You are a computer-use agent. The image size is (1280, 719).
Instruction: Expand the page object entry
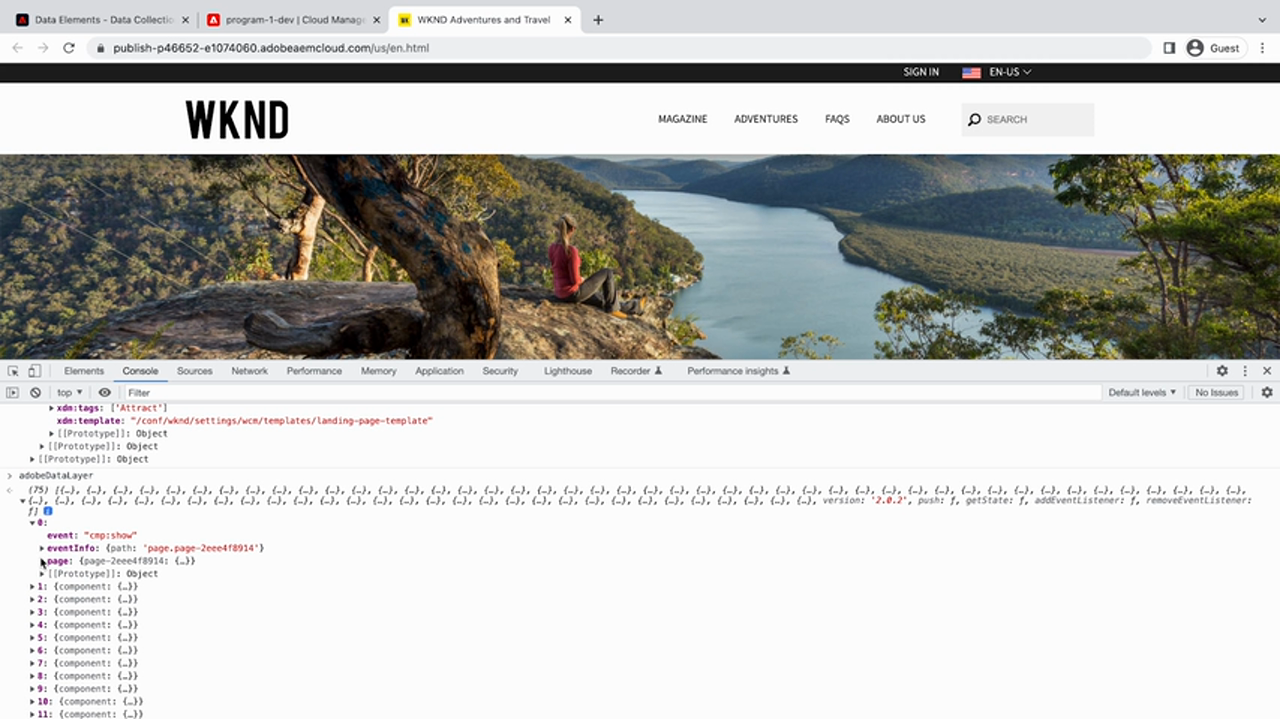coord(42,562)
